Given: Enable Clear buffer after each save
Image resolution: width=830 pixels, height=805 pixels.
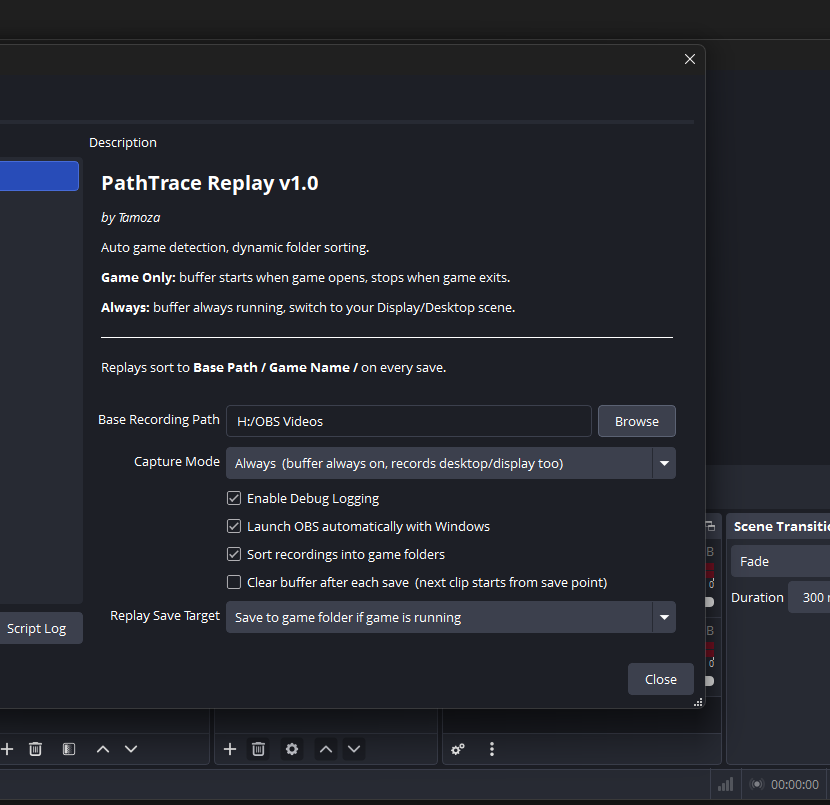Looking at the screenshot, I should (x=233, y=582).
